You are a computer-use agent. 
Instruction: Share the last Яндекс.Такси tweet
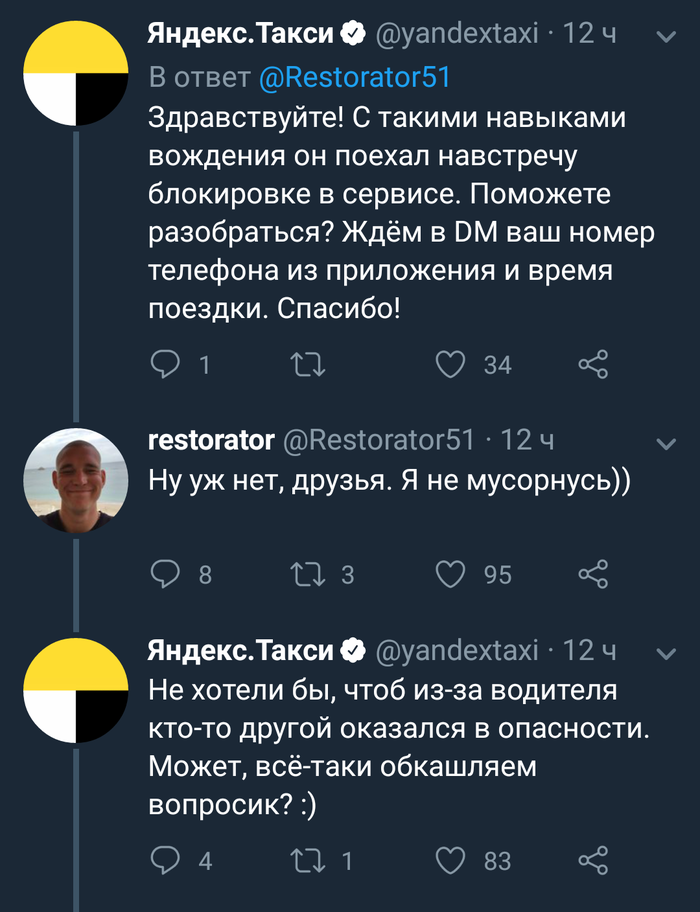[593, 859]
